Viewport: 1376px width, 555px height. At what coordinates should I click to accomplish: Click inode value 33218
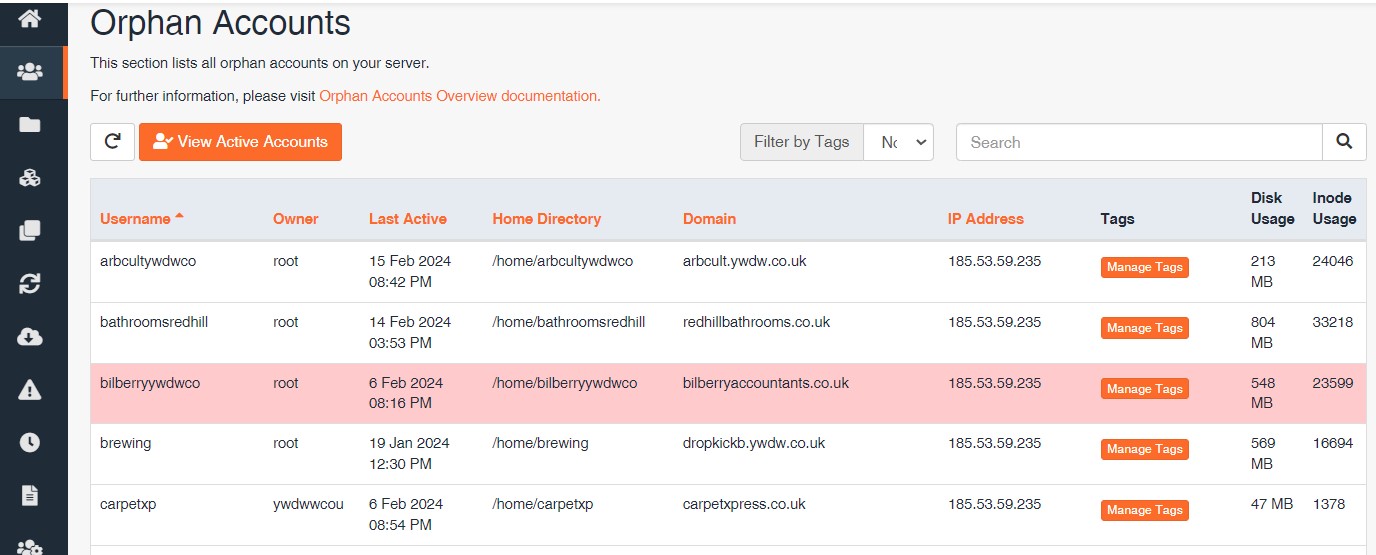point(1332,322)
